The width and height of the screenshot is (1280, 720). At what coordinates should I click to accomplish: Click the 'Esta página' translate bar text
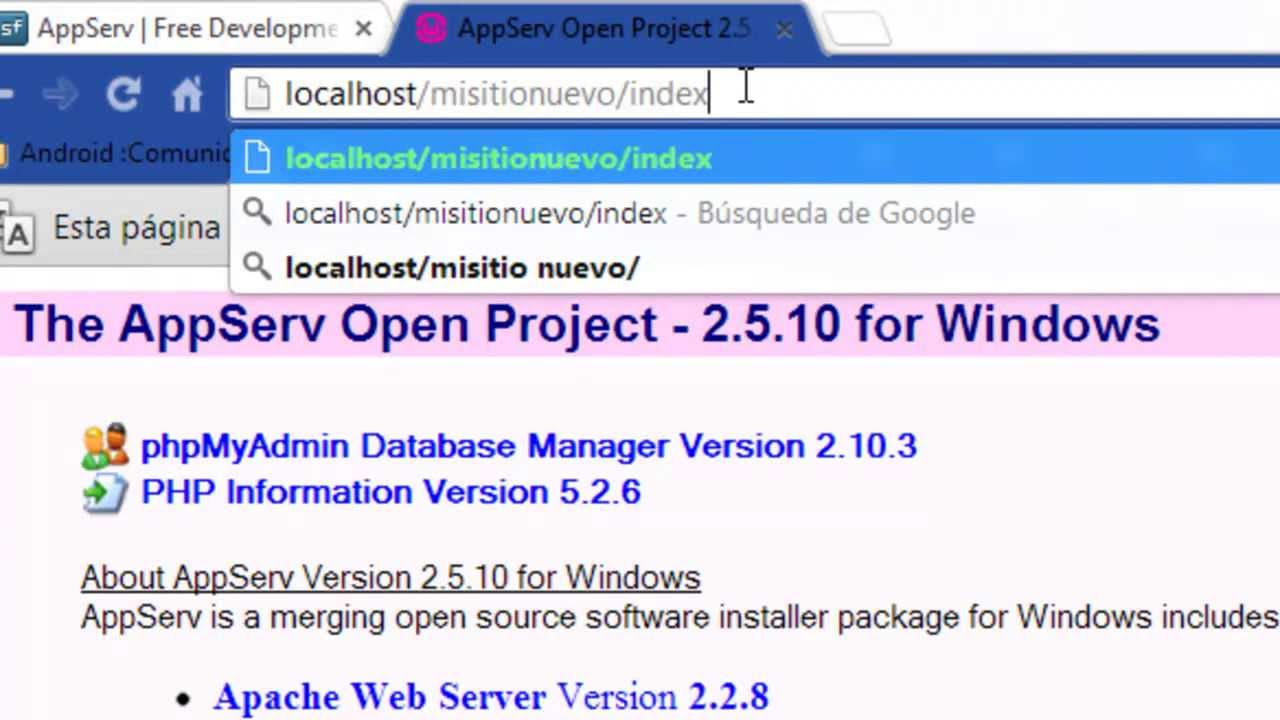click(136, 227)
